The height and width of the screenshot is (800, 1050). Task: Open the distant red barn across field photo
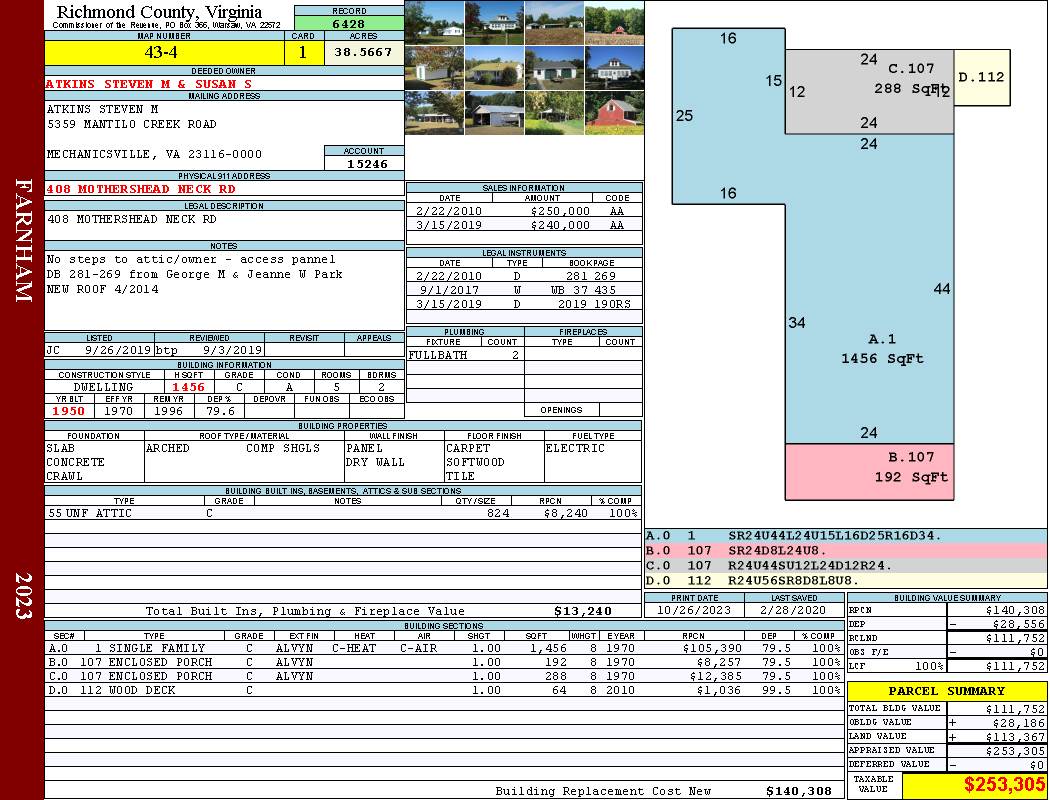click(x=614, y=23)
